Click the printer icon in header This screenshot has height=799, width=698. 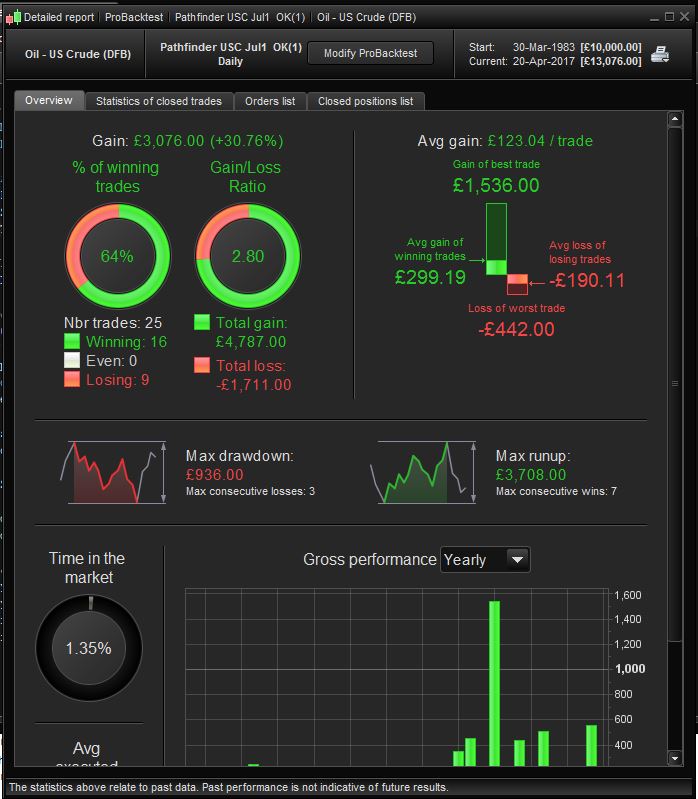pyautogui.click(x=660, y=54)
